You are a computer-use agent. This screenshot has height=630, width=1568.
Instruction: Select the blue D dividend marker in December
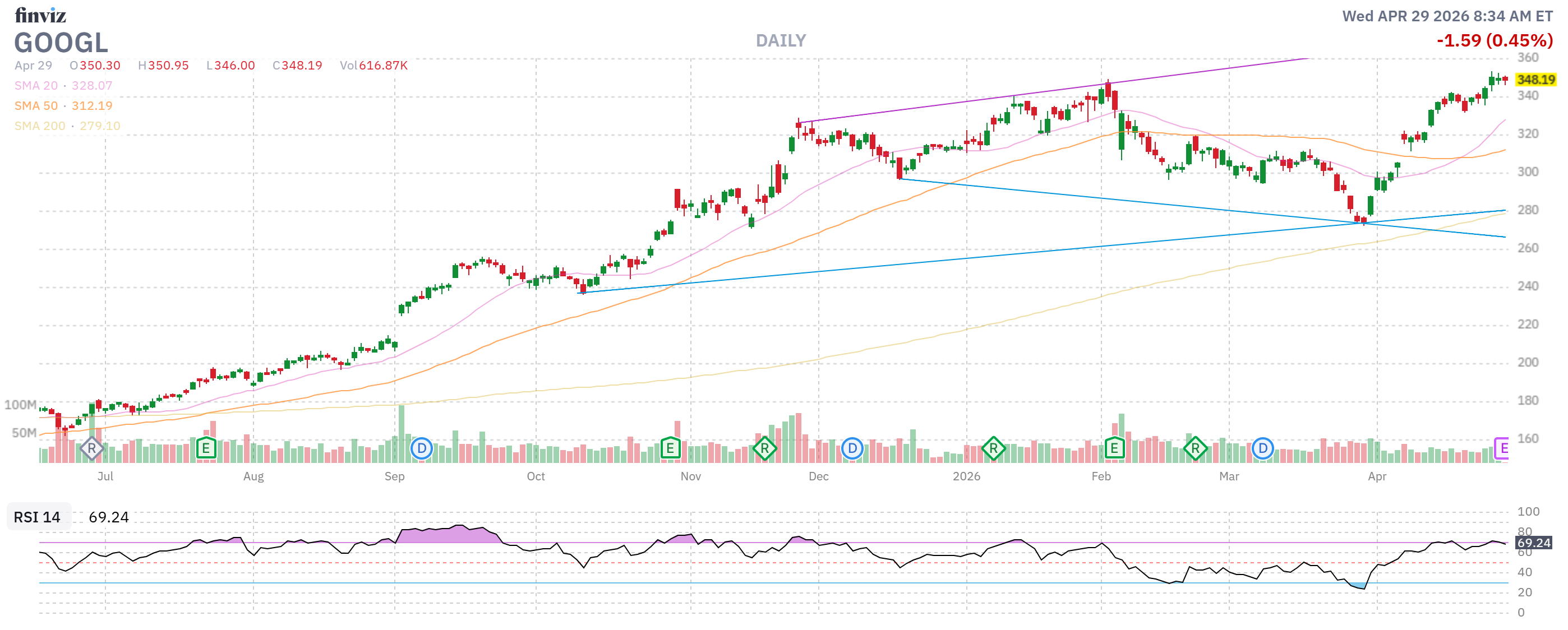(x=852, y=449)
